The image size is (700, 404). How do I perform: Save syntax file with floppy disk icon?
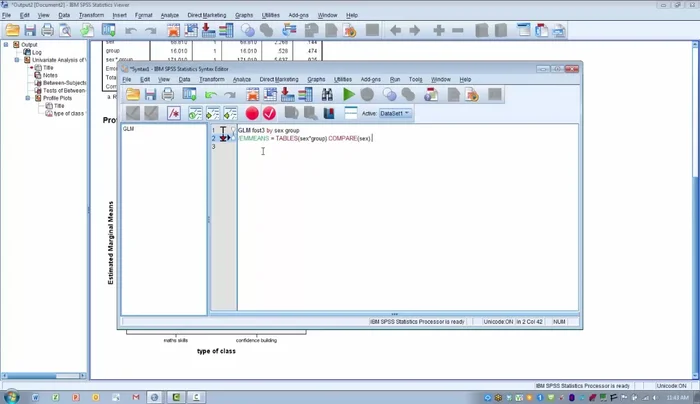[150, 94]
